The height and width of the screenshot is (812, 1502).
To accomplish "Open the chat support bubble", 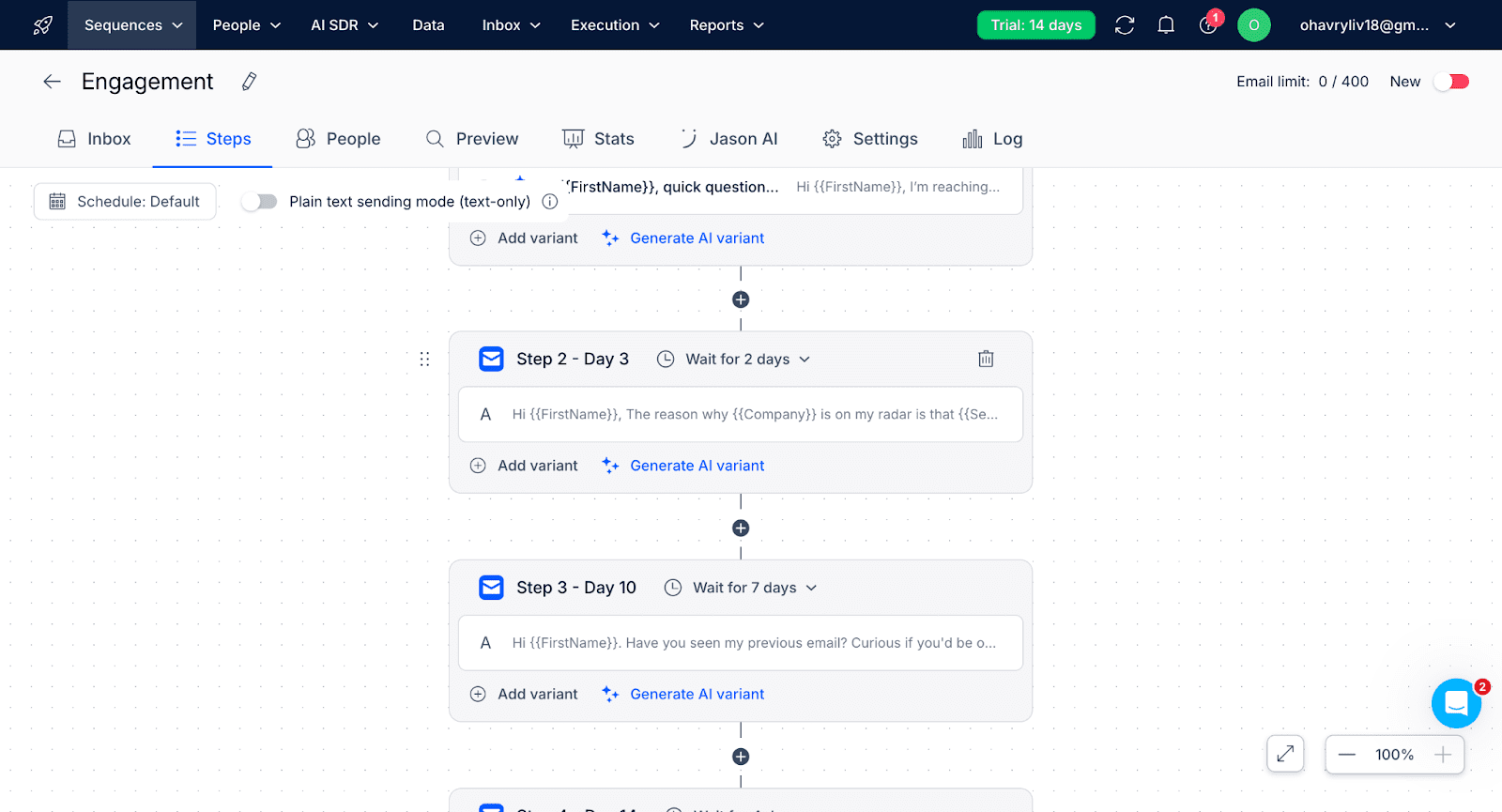I will 1455,703.
